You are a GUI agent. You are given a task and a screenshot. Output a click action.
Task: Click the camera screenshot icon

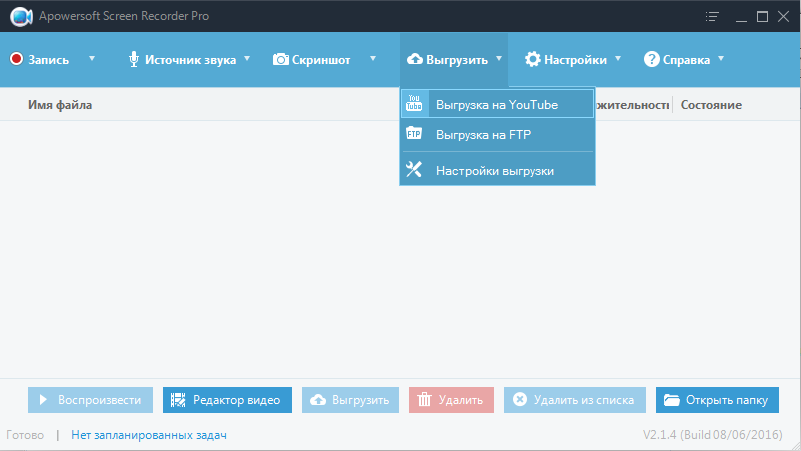pyautogui.click(x=280, y=59)
